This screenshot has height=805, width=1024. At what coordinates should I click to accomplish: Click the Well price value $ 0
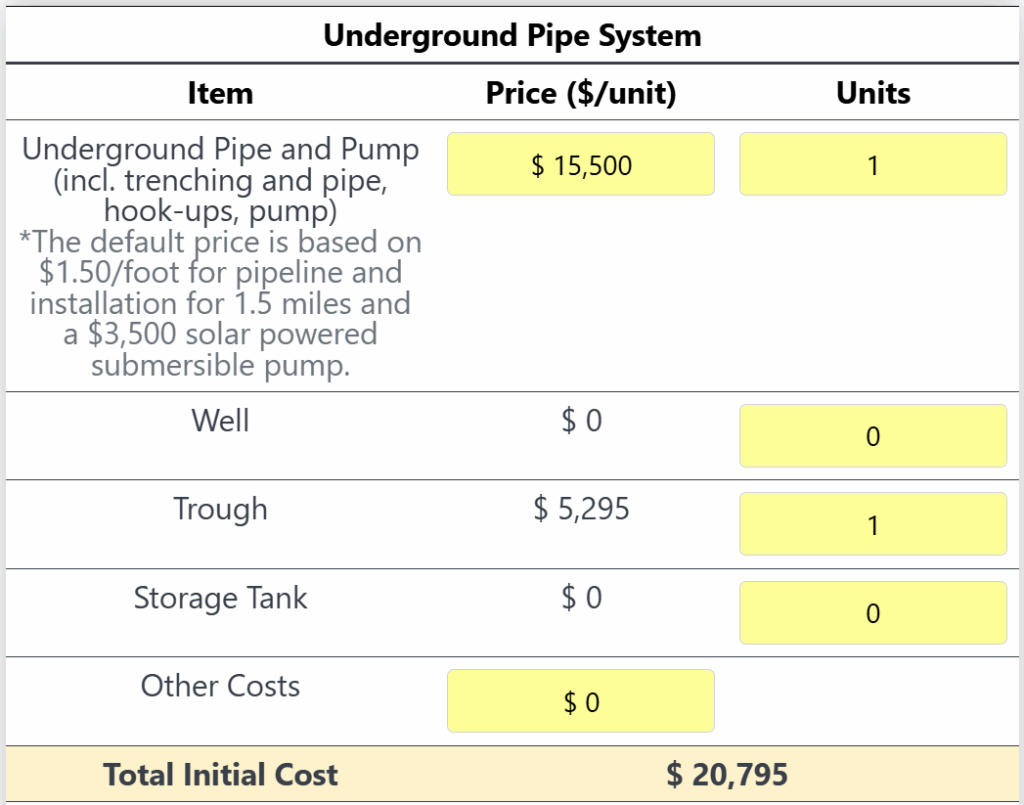tap(581, 420)
